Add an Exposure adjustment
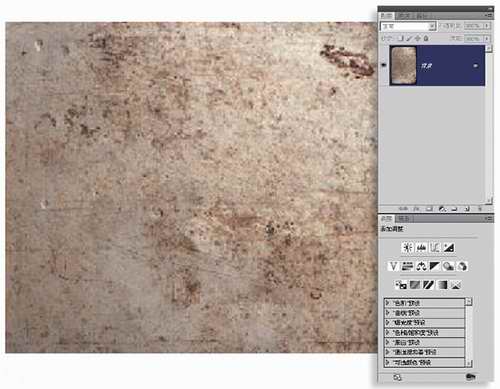 (449, 248)
